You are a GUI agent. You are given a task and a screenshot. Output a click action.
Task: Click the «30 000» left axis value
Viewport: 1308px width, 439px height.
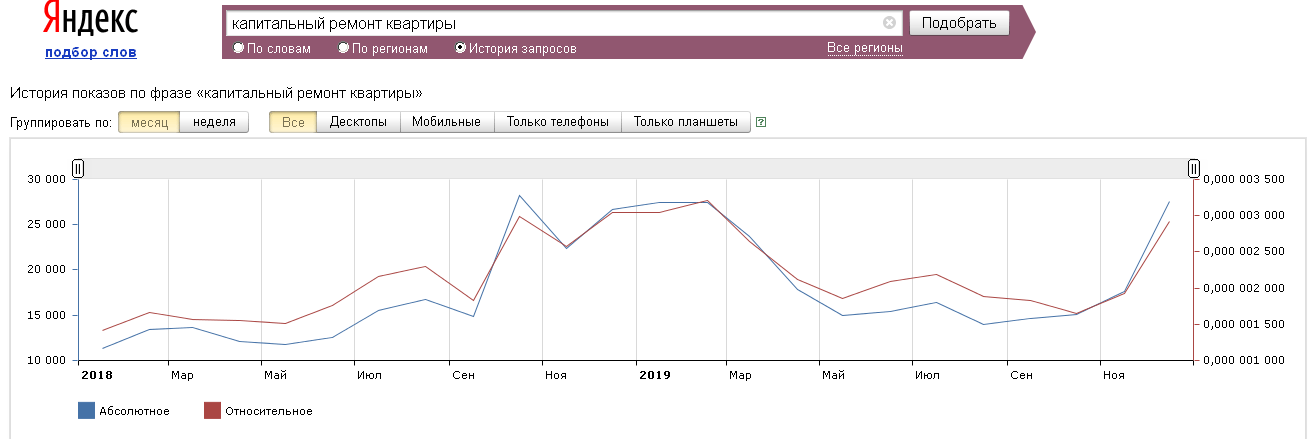tap(46, 179)
